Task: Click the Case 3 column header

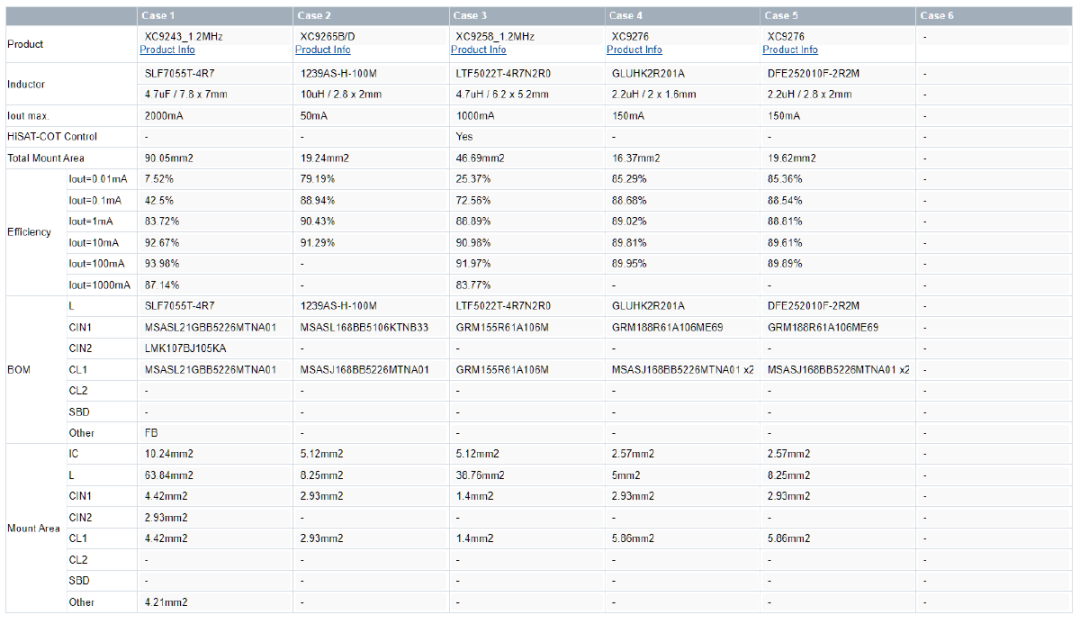Action: click(527, 15)
